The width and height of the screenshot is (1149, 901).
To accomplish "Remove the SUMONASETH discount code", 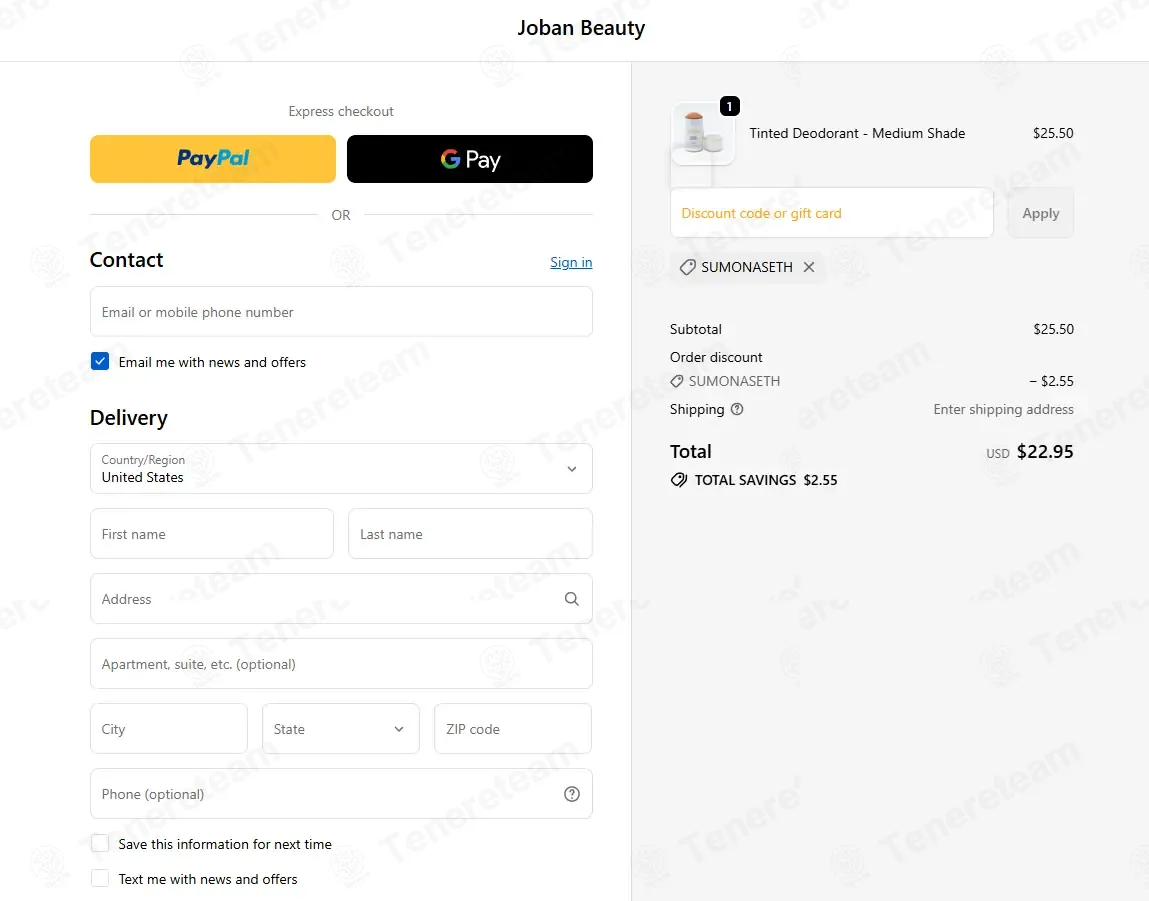I will tap(809, 267).
